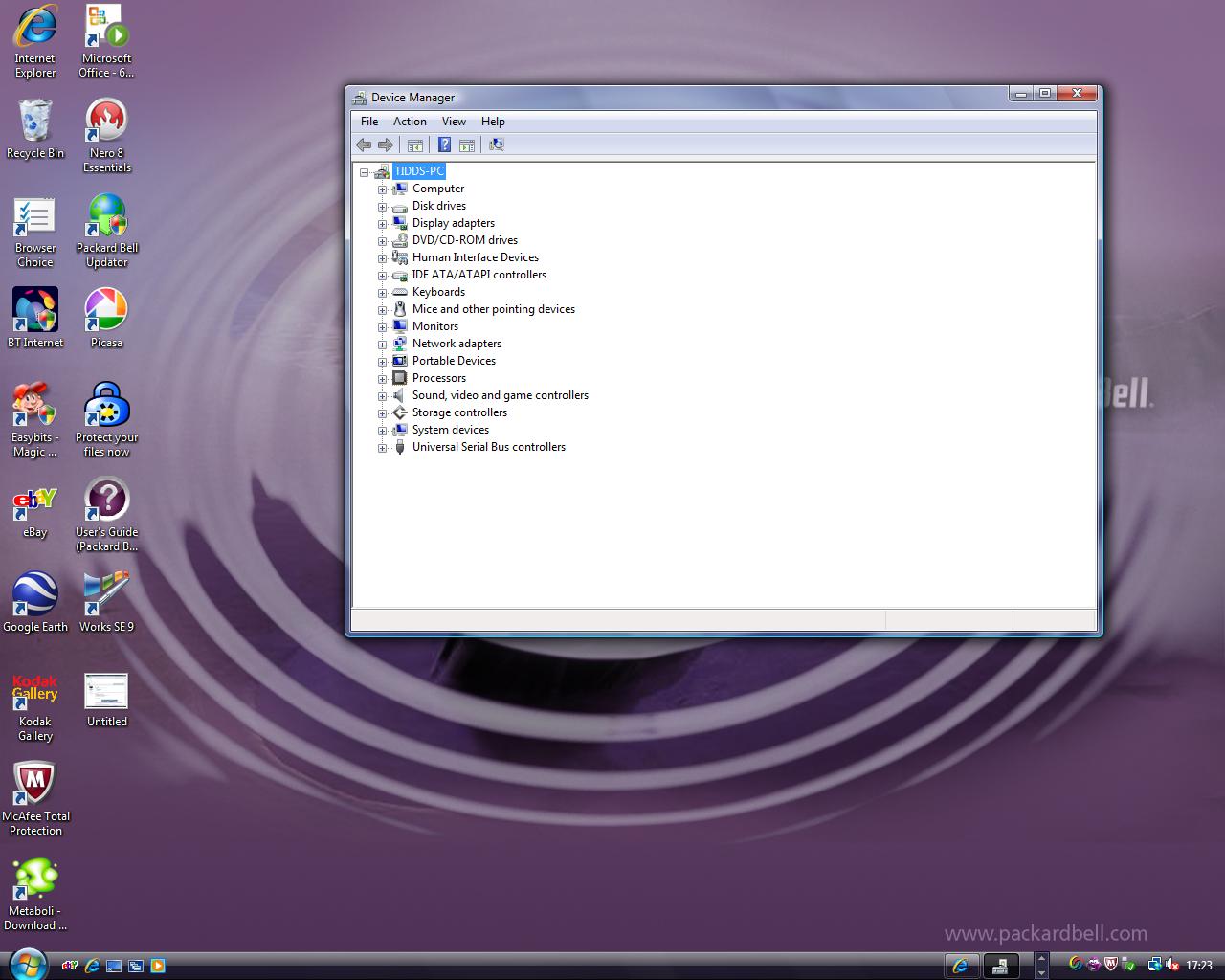Image resolution: width=1225 pixels, height=980 pixels.
Task: Select the Network adapters tree item label
Action: click(457, 344)
